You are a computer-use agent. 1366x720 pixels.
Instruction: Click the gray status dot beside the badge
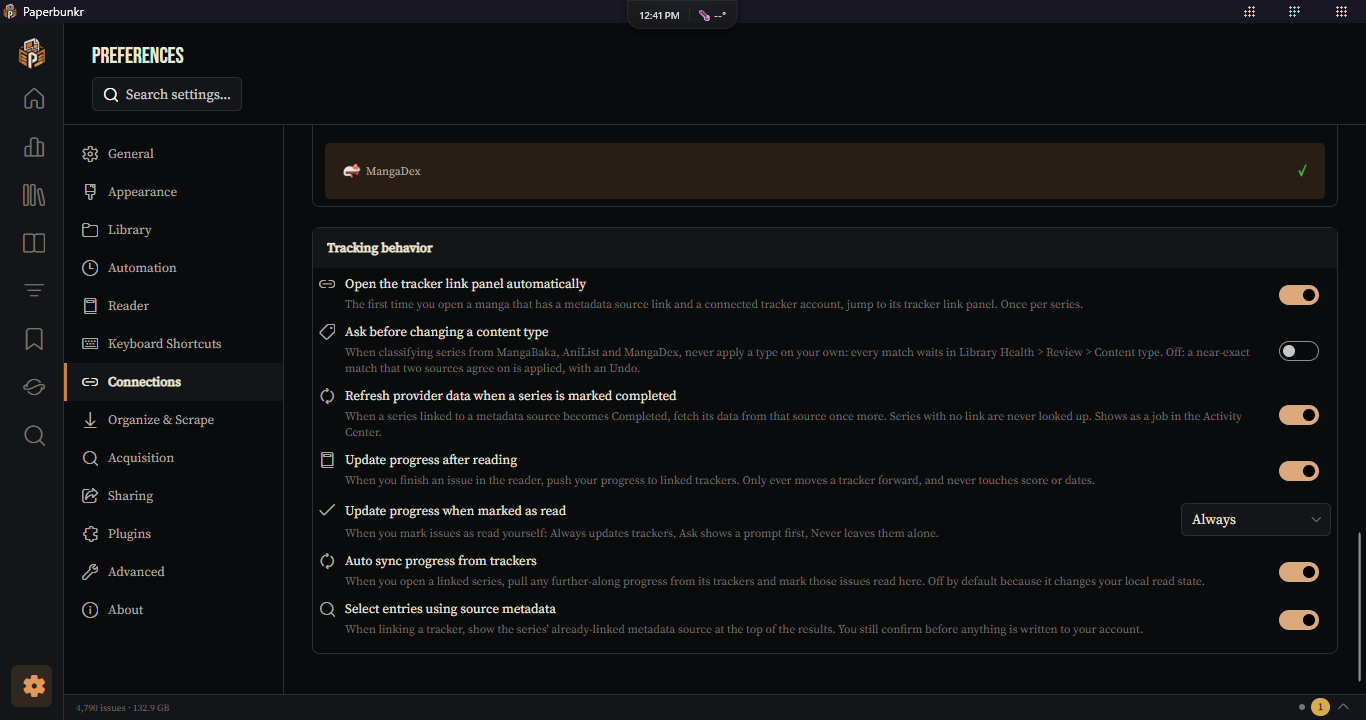[x=1302, y=707]
